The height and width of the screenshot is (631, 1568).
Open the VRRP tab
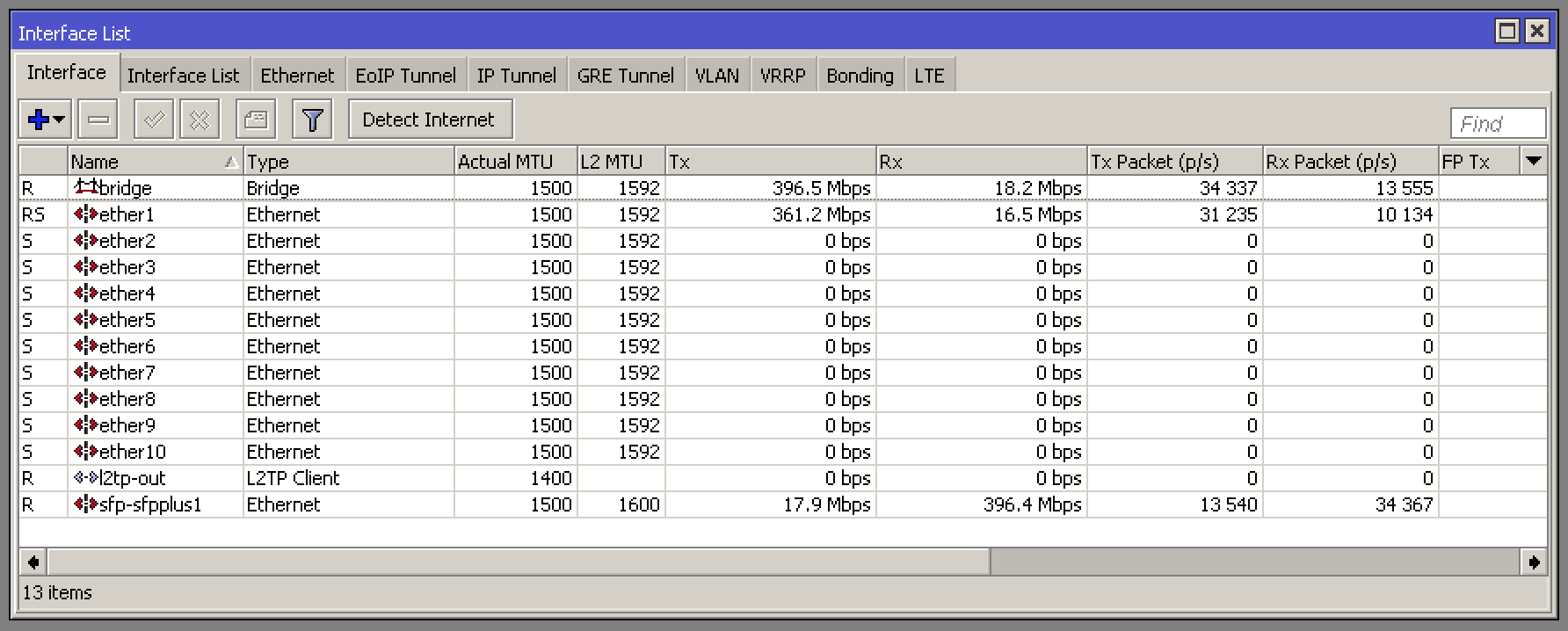782,76
